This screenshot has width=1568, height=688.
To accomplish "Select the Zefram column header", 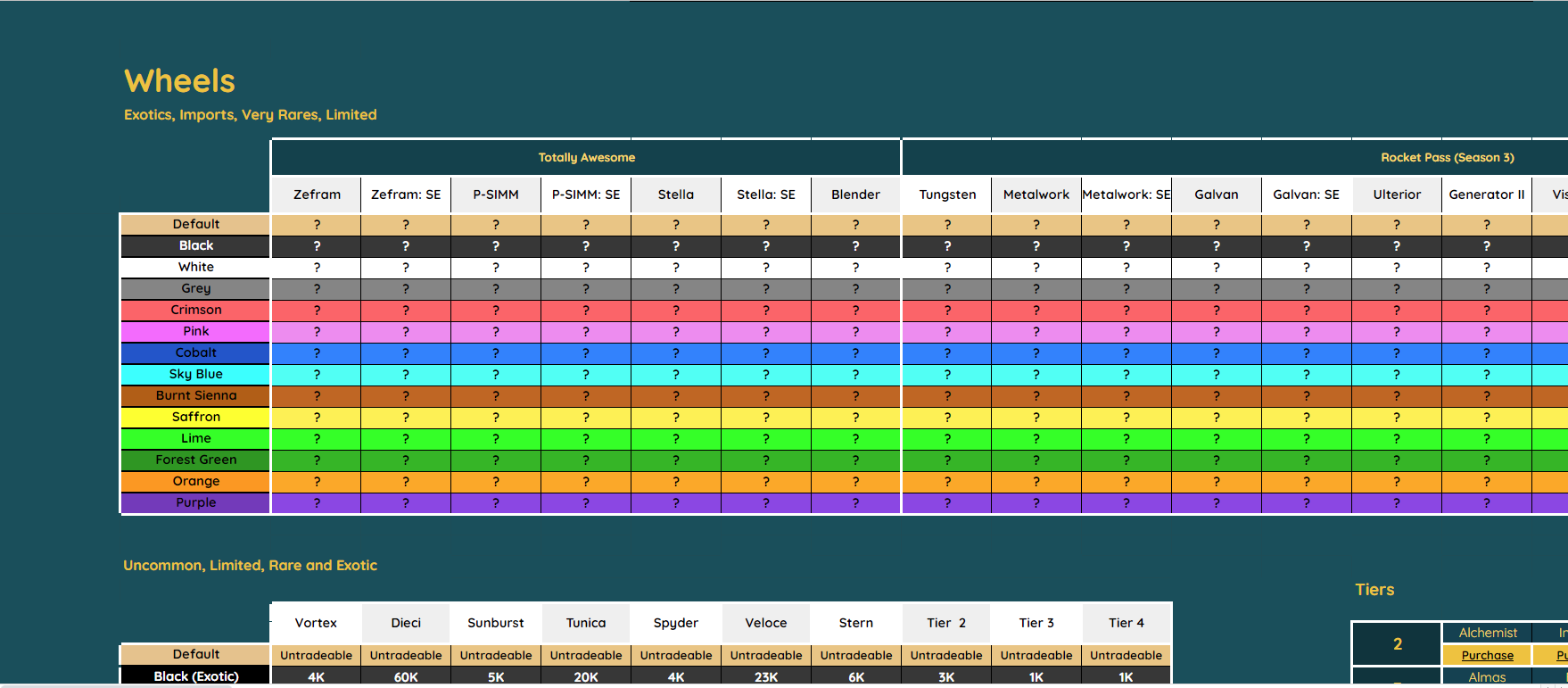I will pos(317,195).
